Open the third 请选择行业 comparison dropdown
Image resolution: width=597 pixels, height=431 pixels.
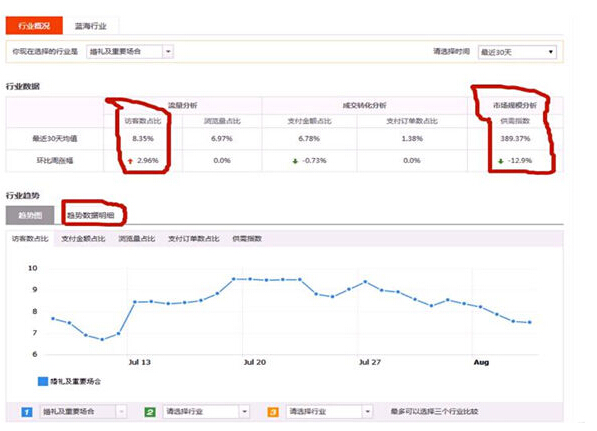[x=329, y=412]
